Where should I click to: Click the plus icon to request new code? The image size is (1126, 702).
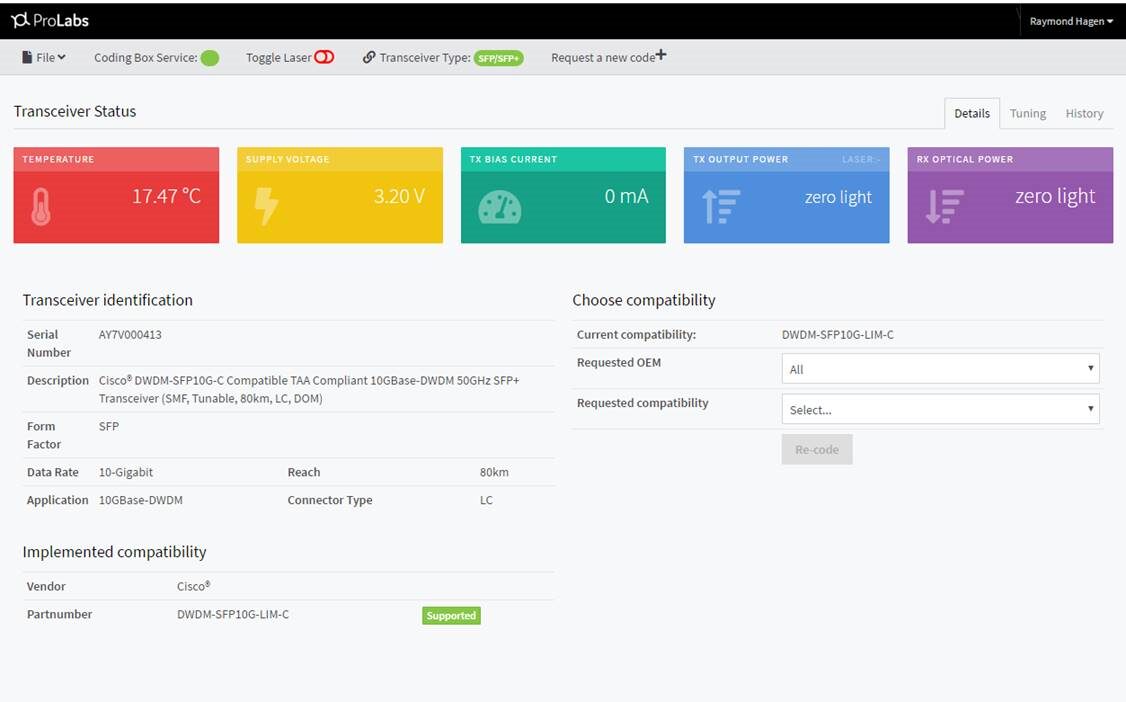pyautogui.click(x=661, y=56)
